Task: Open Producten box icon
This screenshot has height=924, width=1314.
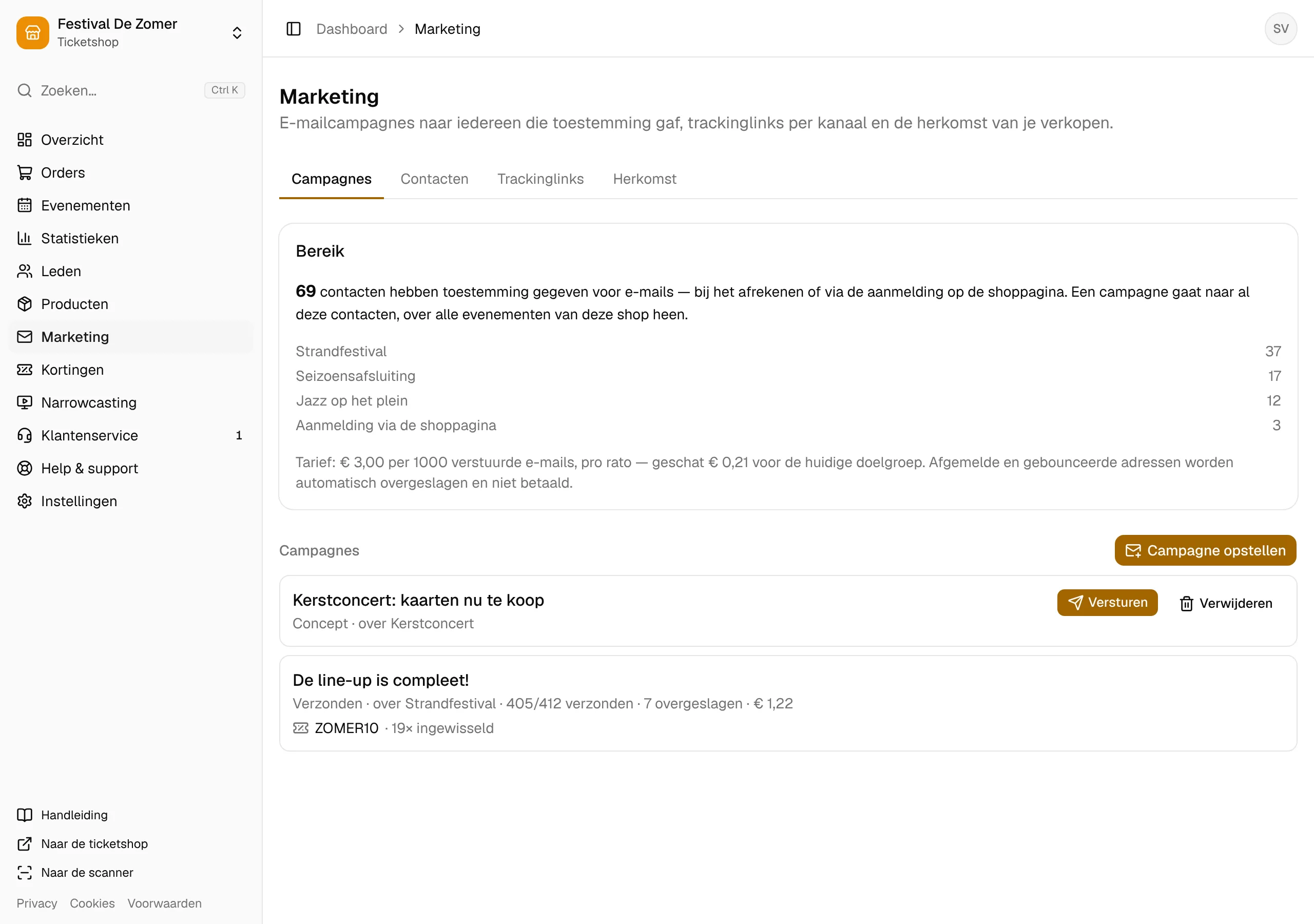Action: coord(25,304)
